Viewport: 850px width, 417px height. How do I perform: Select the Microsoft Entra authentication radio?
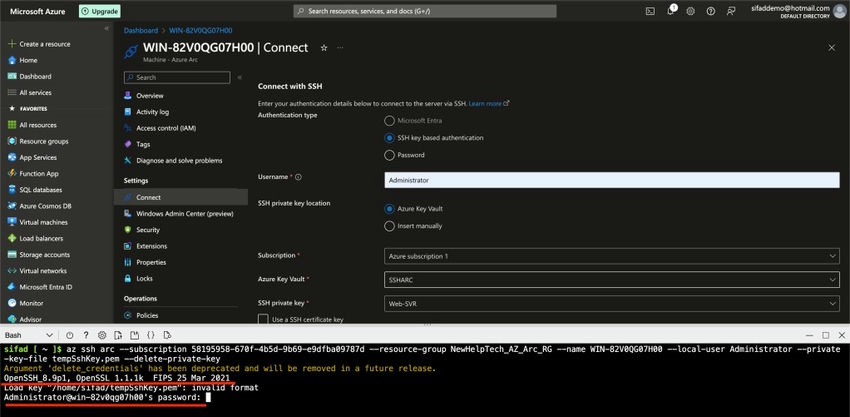point(389,121)
